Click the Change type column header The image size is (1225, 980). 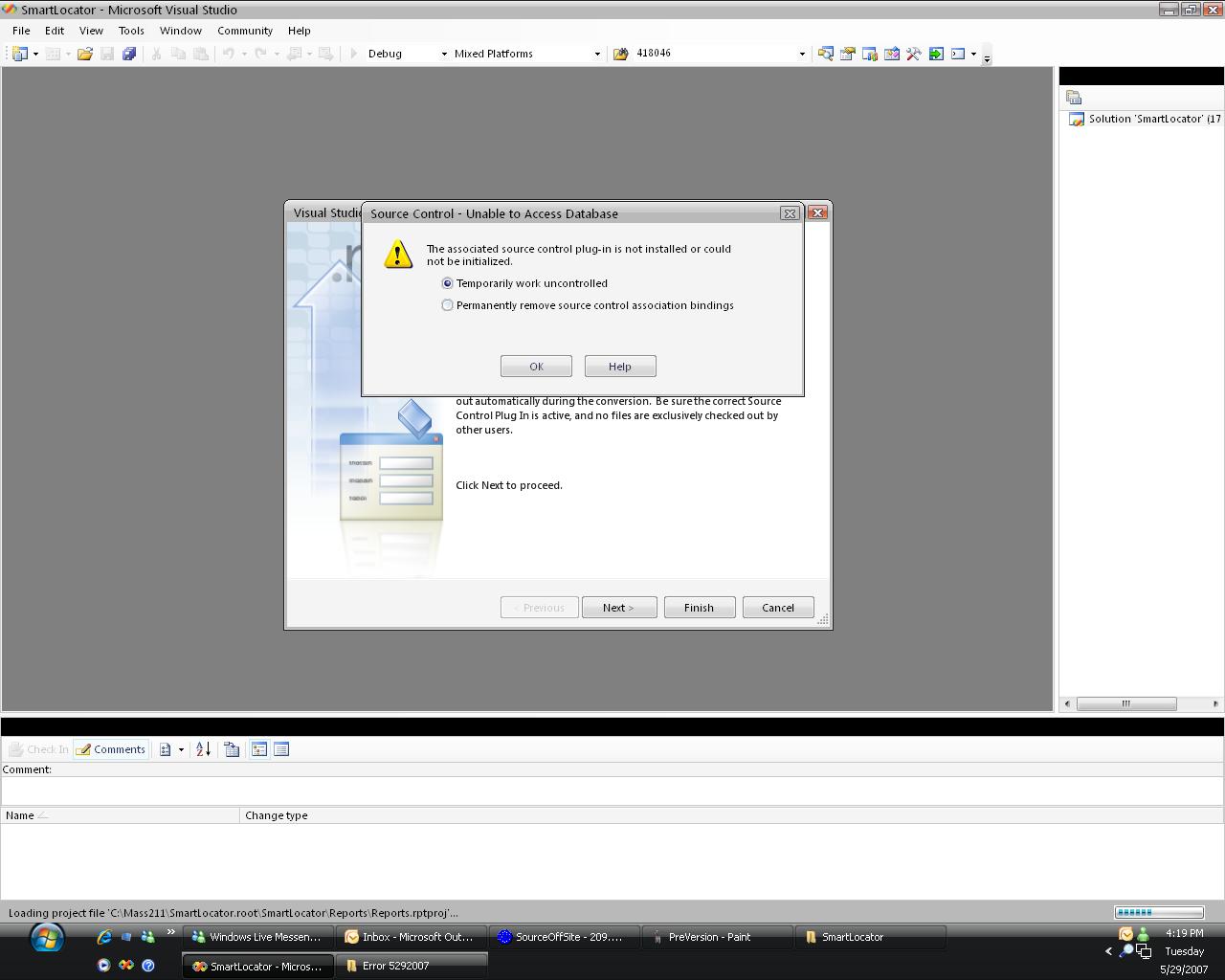coord(732,815)
